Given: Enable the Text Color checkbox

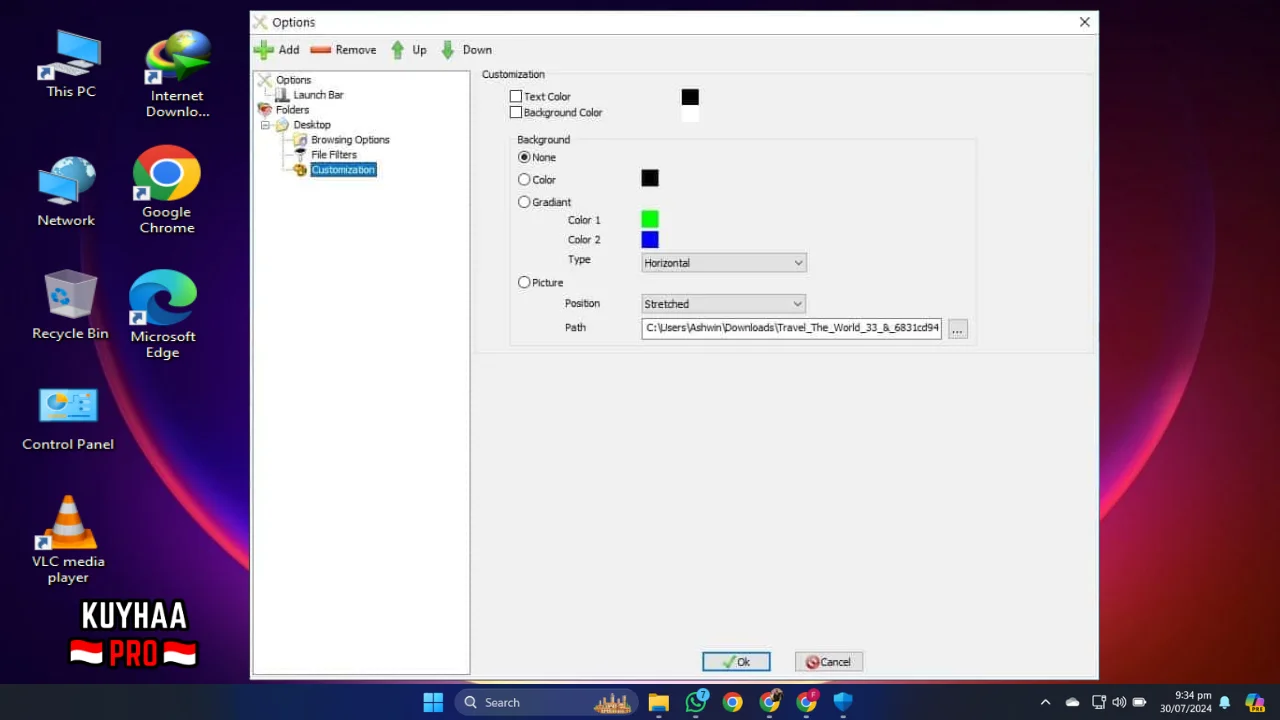Looking at the screenshot, I should tap(516, 97).
